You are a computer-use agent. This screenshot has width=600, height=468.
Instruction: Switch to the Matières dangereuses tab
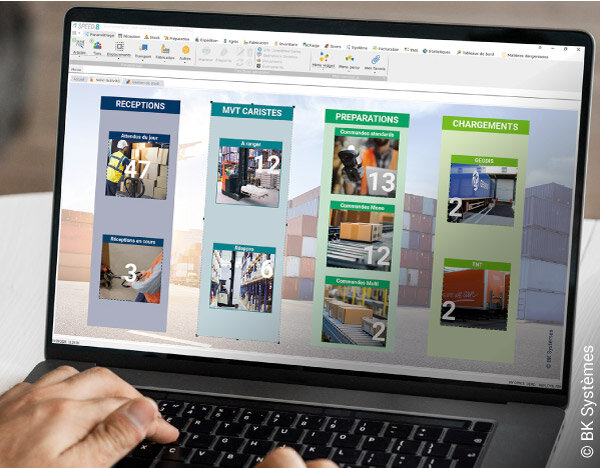pos(525,56)
